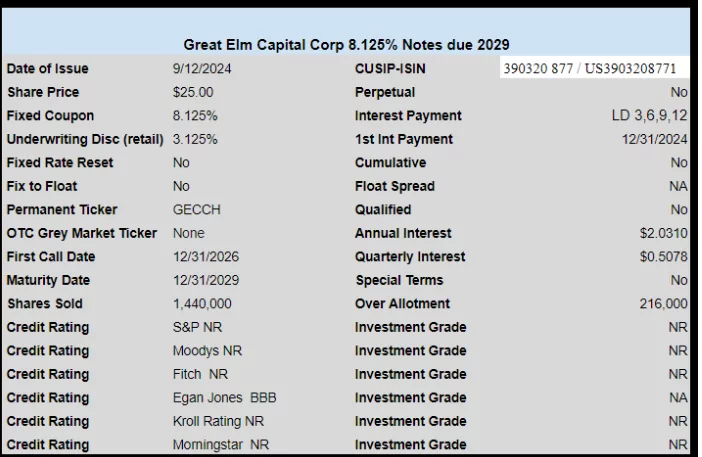702x457 pixels.
Task: Click the Interest Payment value LD 3,6,9,12
Action: click(649, 115)
